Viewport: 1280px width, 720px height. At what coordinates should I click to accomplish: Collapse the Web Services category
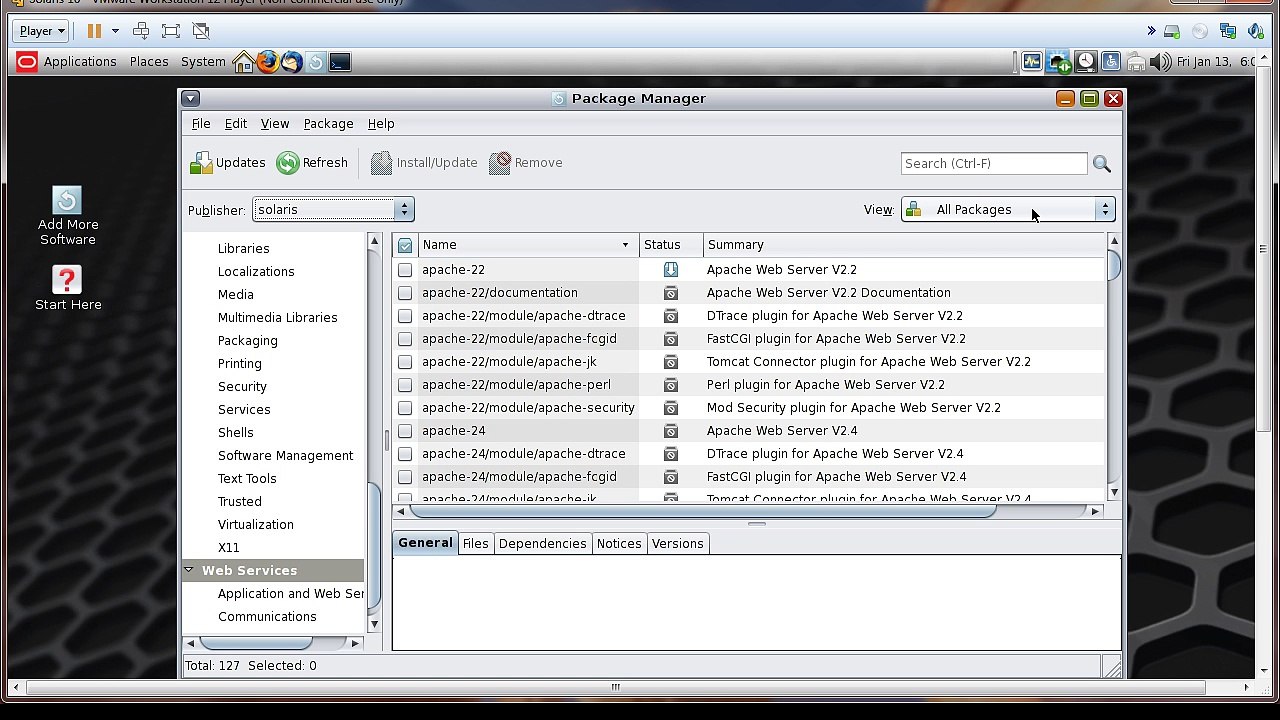tap(188, 570)
